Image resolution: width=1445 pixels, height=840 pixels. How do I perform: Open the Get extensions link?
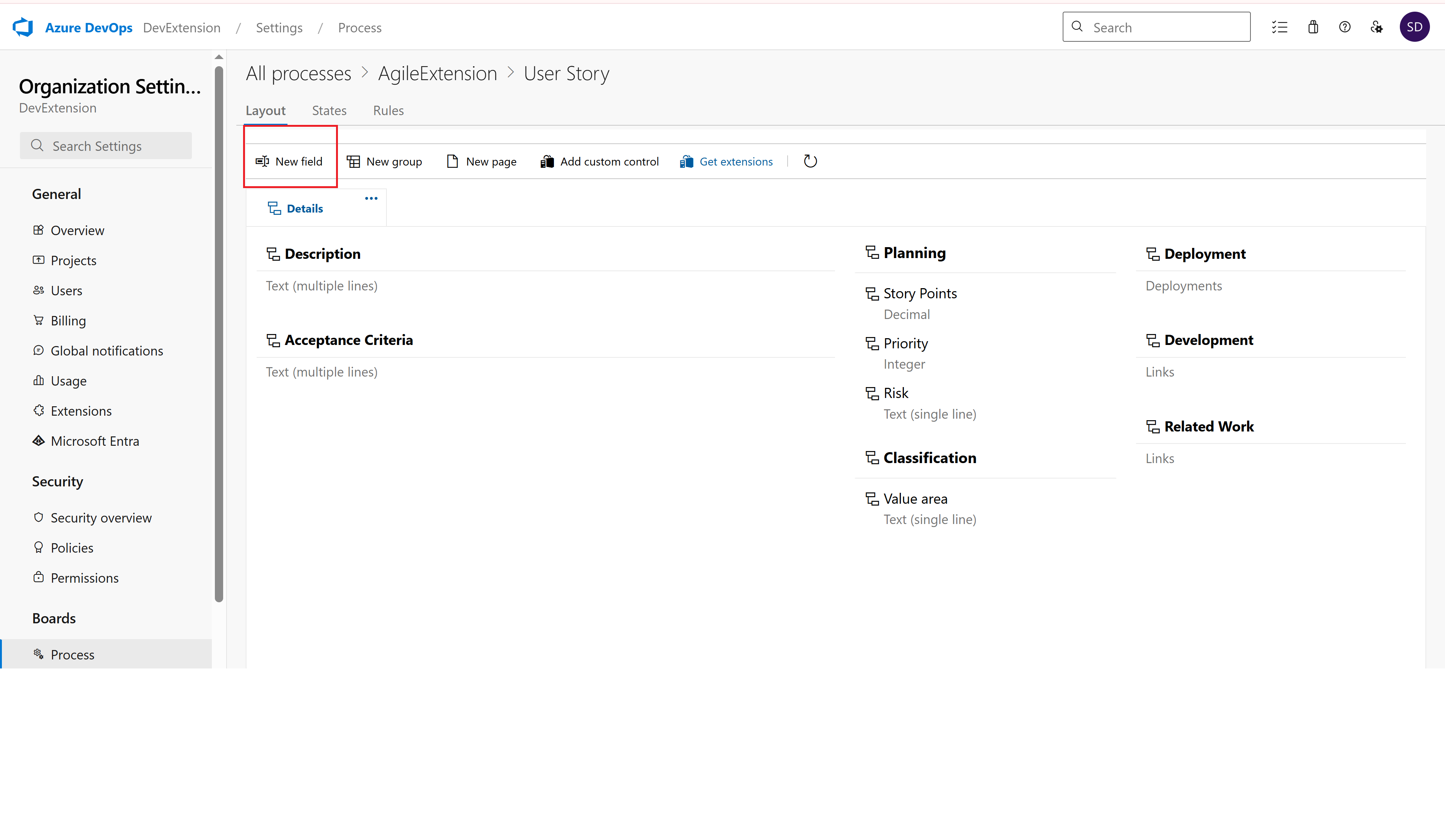pos(736,162)
